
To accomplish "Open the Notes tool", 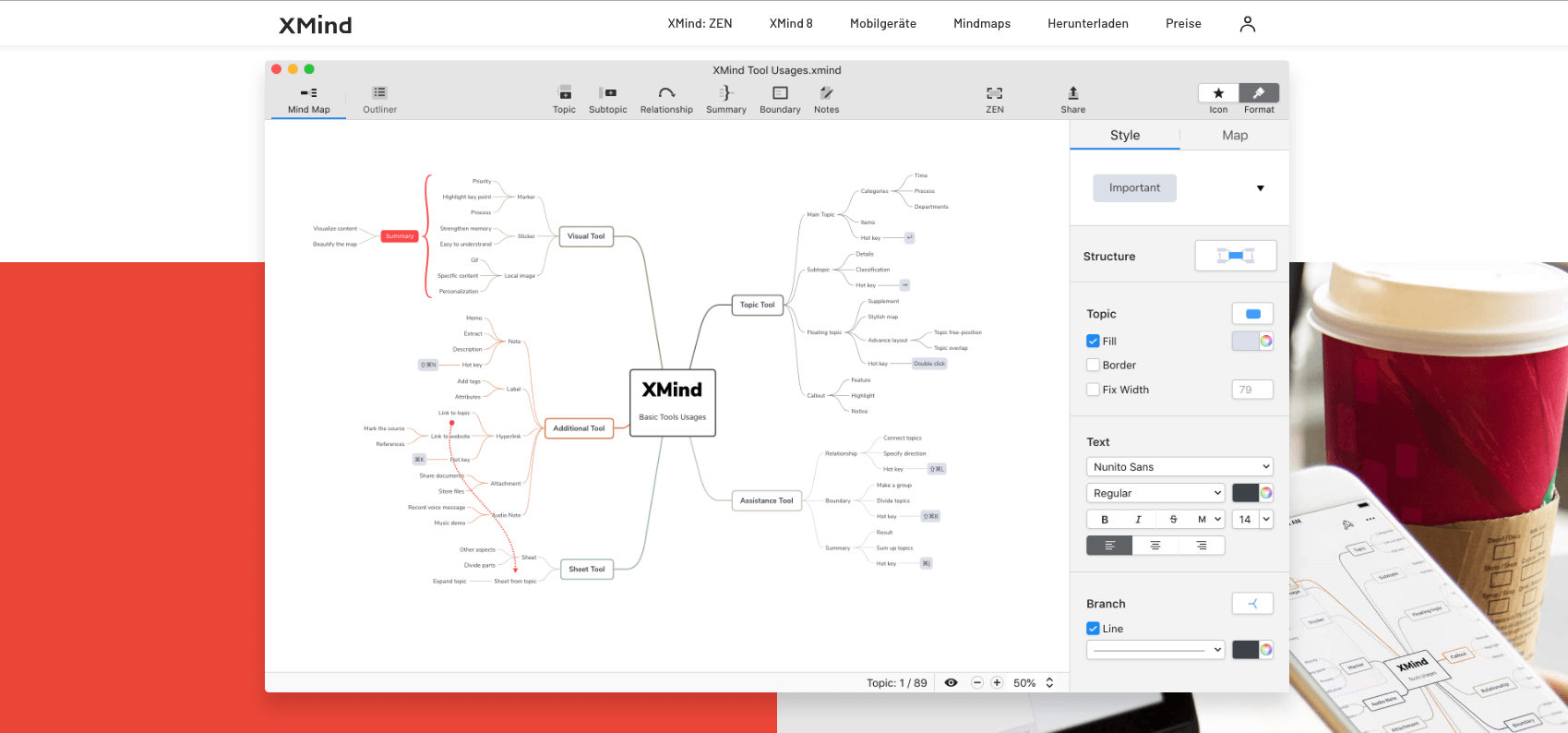I will click(827, 93).
